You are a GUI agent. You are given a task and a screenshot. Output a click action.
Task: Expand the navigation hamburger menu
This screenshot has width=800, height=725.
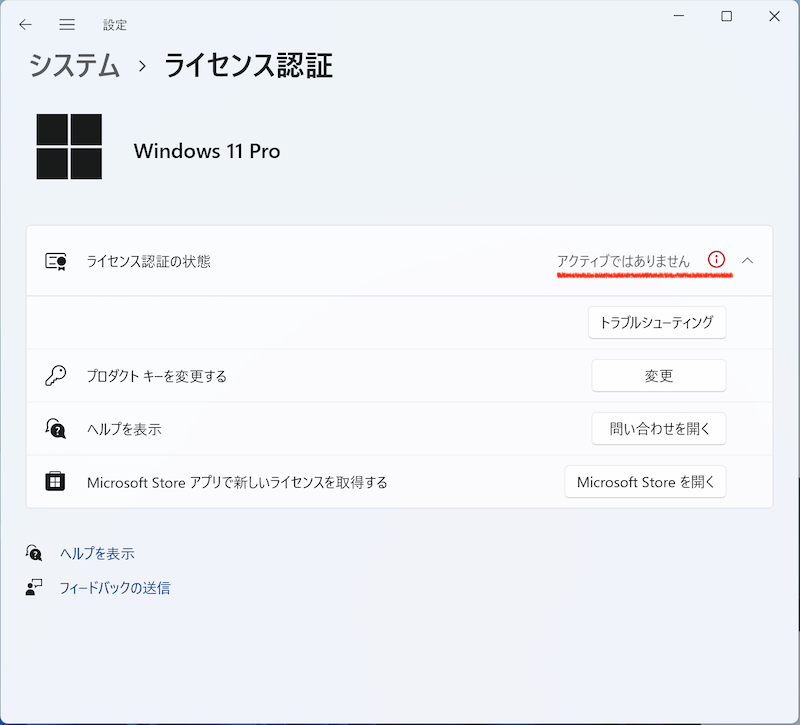(67, 24)
